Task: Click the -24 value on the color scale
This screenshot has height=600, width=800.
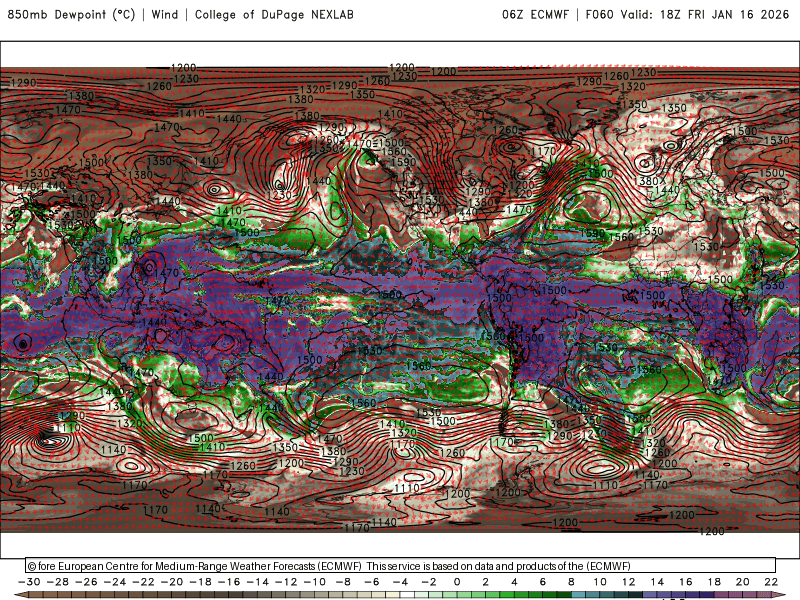Action: 115,582
